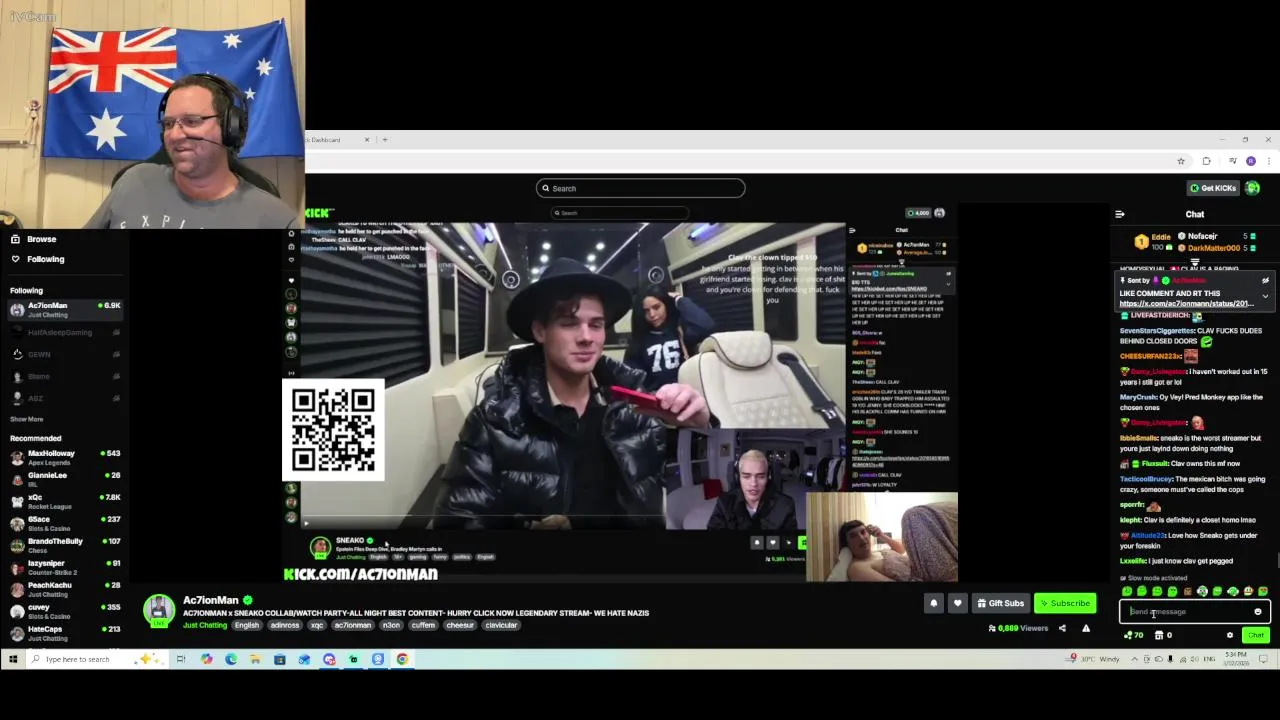Image resolution: width=1280 pixels, height=720 pixels.
Task: Open MaxHolloway recommended channel
Action: point(65,458)
